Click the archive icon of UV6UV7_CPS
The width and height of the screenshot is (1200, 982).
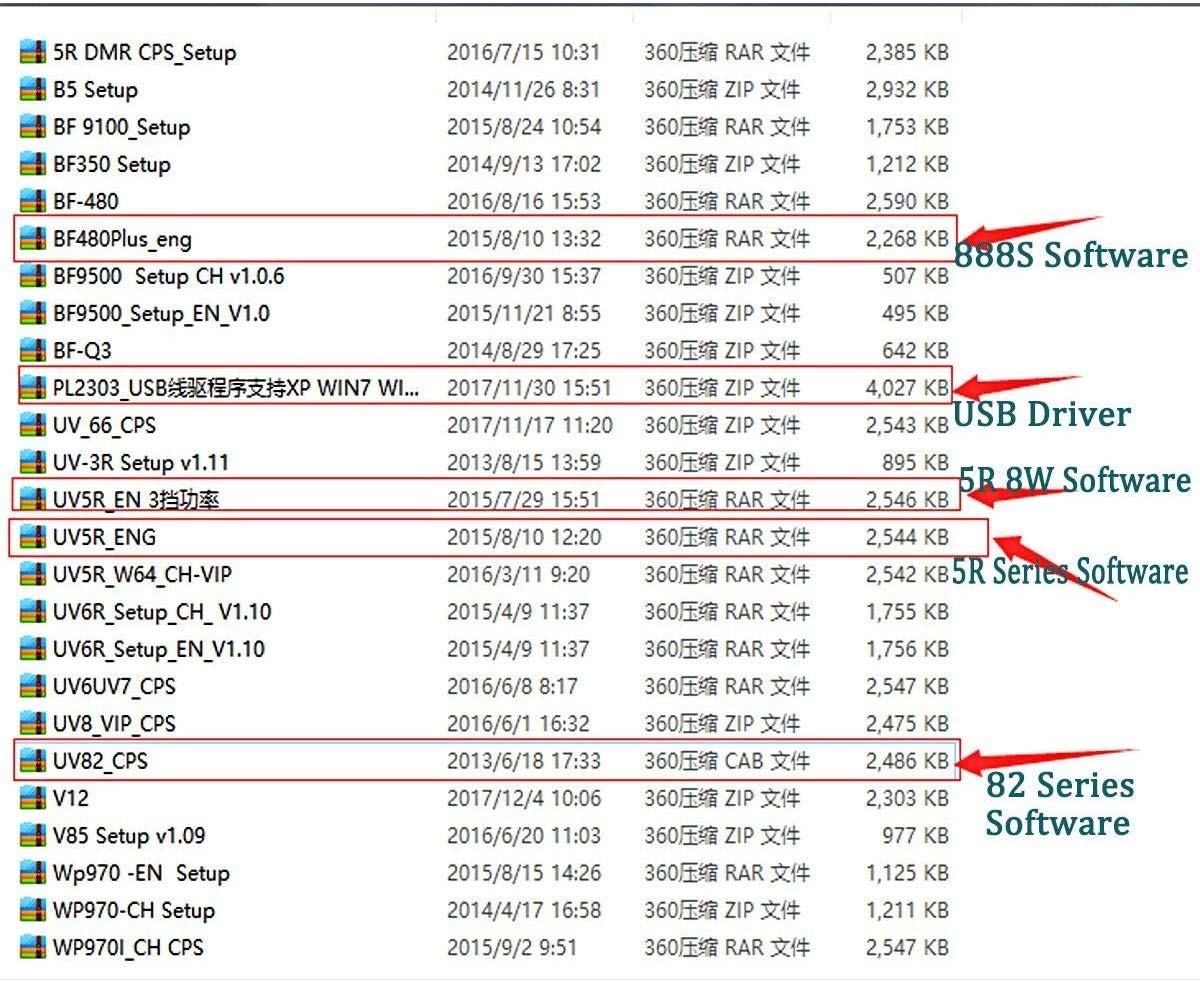point(34,687)
